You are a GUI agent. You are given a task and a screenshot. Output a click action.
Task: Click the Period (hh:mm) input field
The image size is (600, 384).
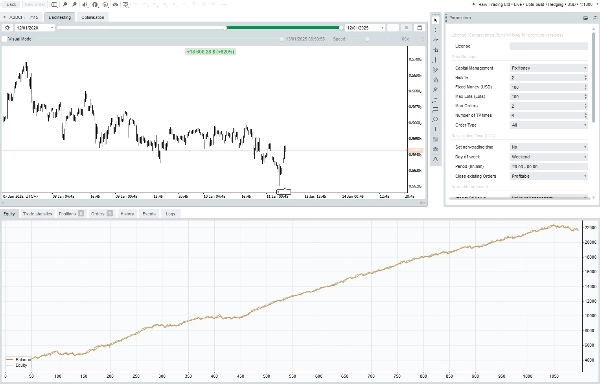[549, 166]
